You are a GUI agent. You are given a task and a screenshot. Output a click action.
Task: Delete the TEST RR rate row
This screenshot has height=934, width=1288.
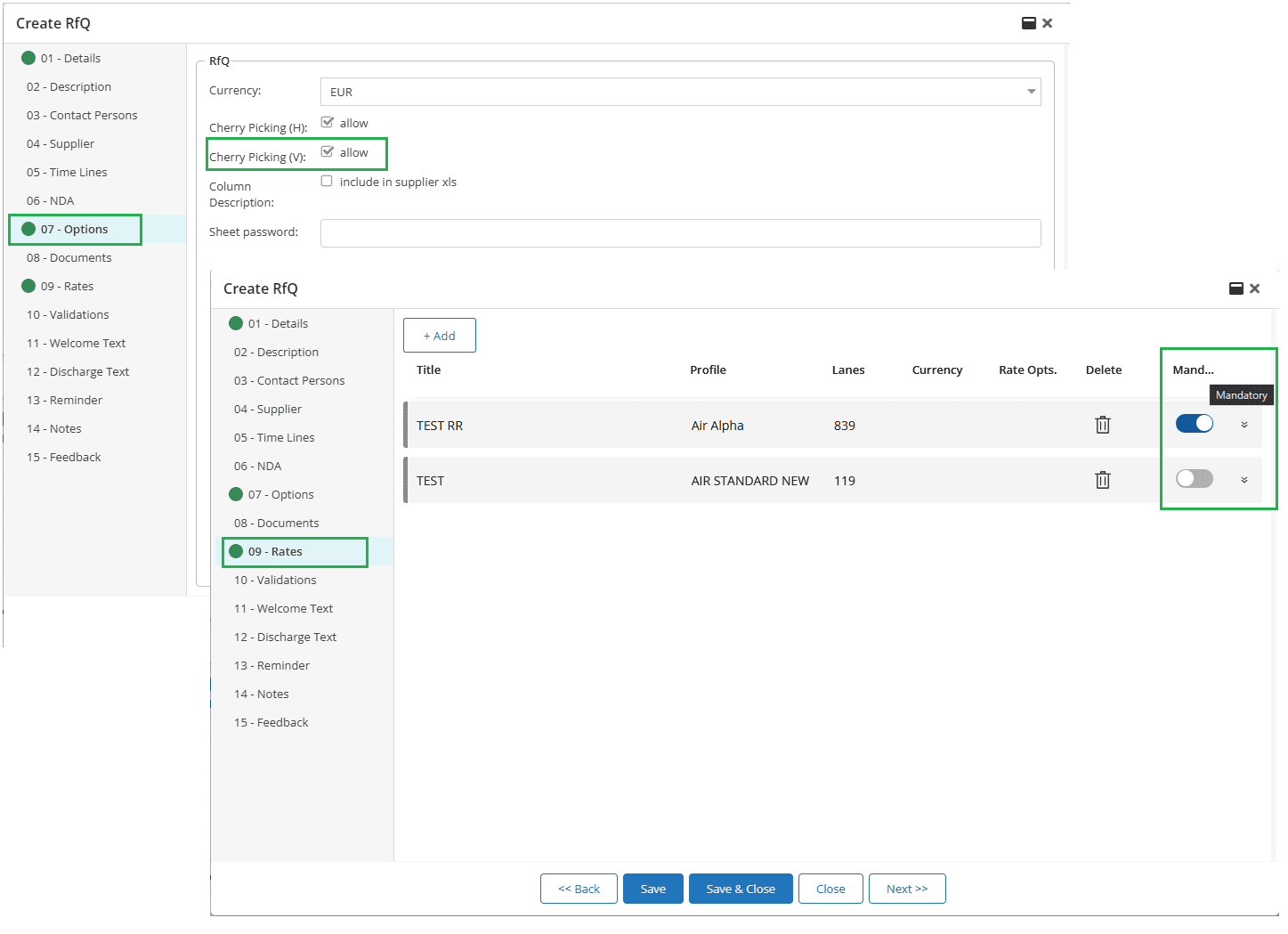tap(1102, 425)
